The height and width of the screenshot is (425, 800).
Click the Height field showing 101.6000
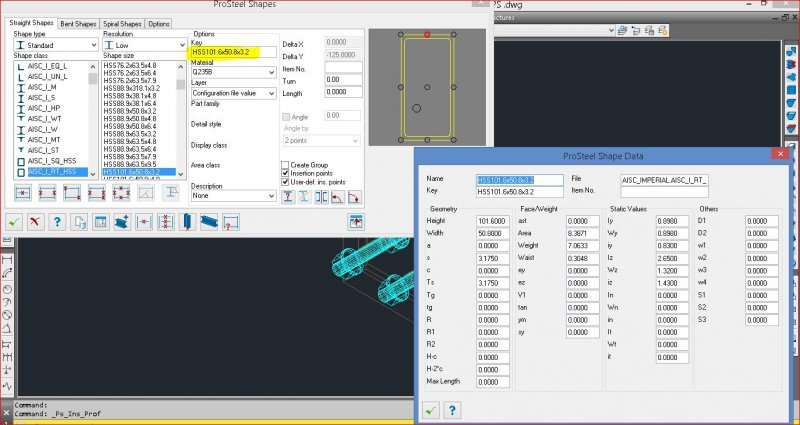493,221
